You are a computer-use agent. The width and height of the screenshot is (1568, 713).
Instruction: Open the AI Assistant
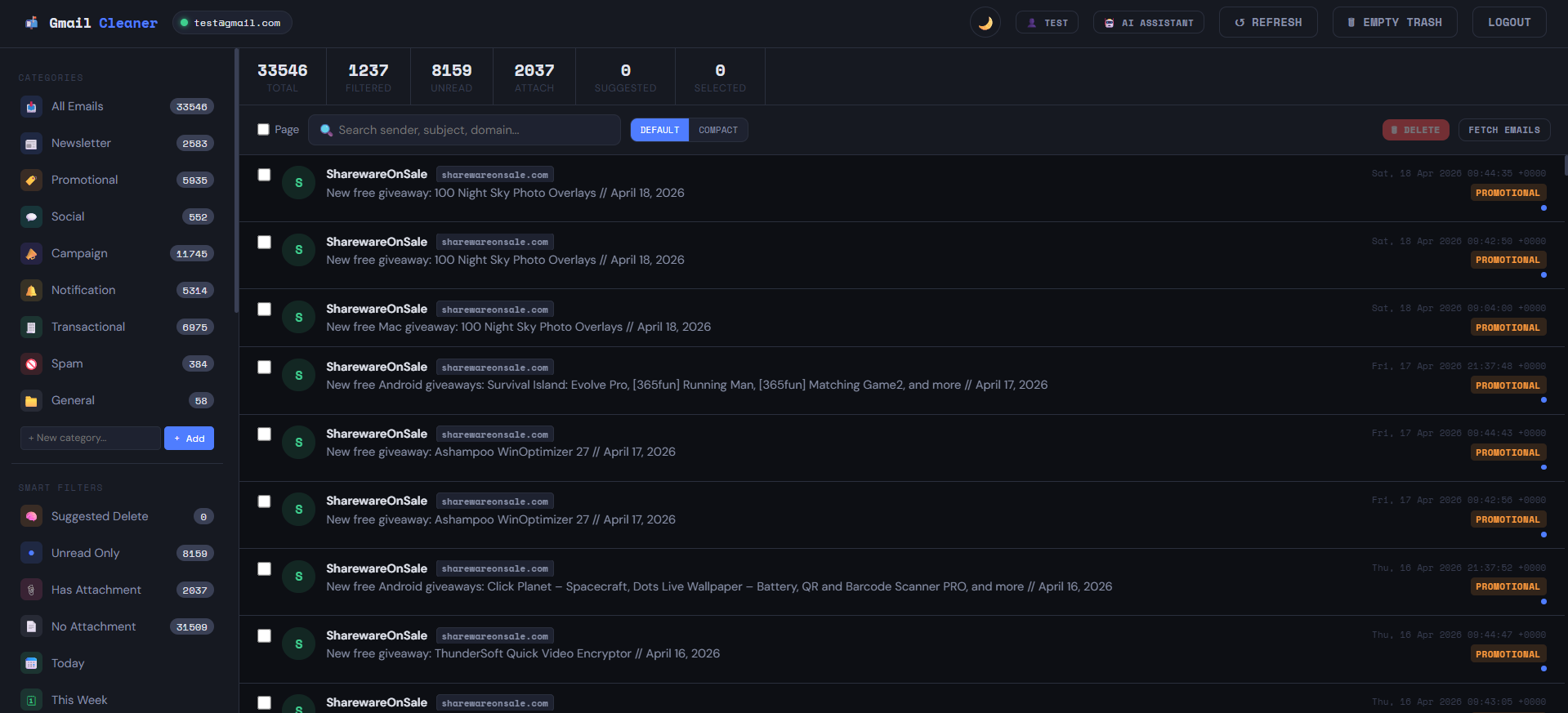click(1148, 23)
